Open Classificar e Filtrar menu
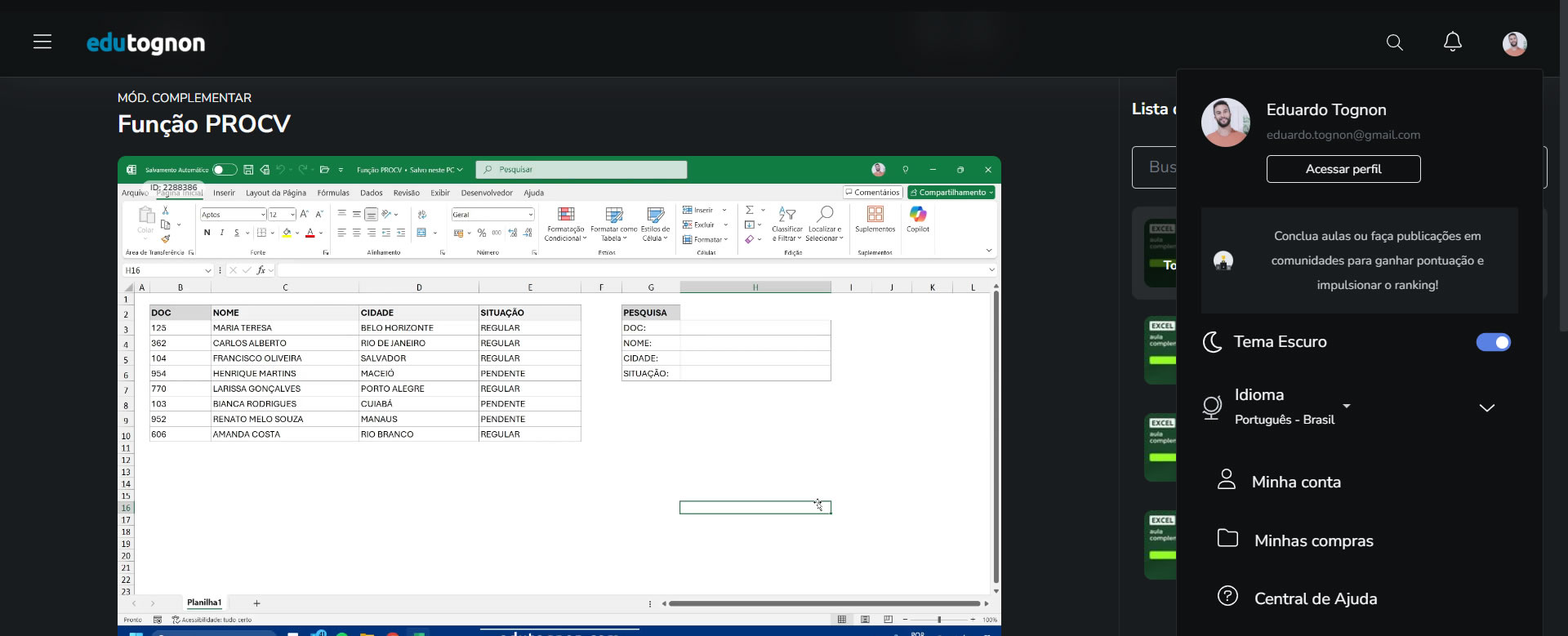The height and width of the screenshot is (636, 1568). click(x=787, y=224)
